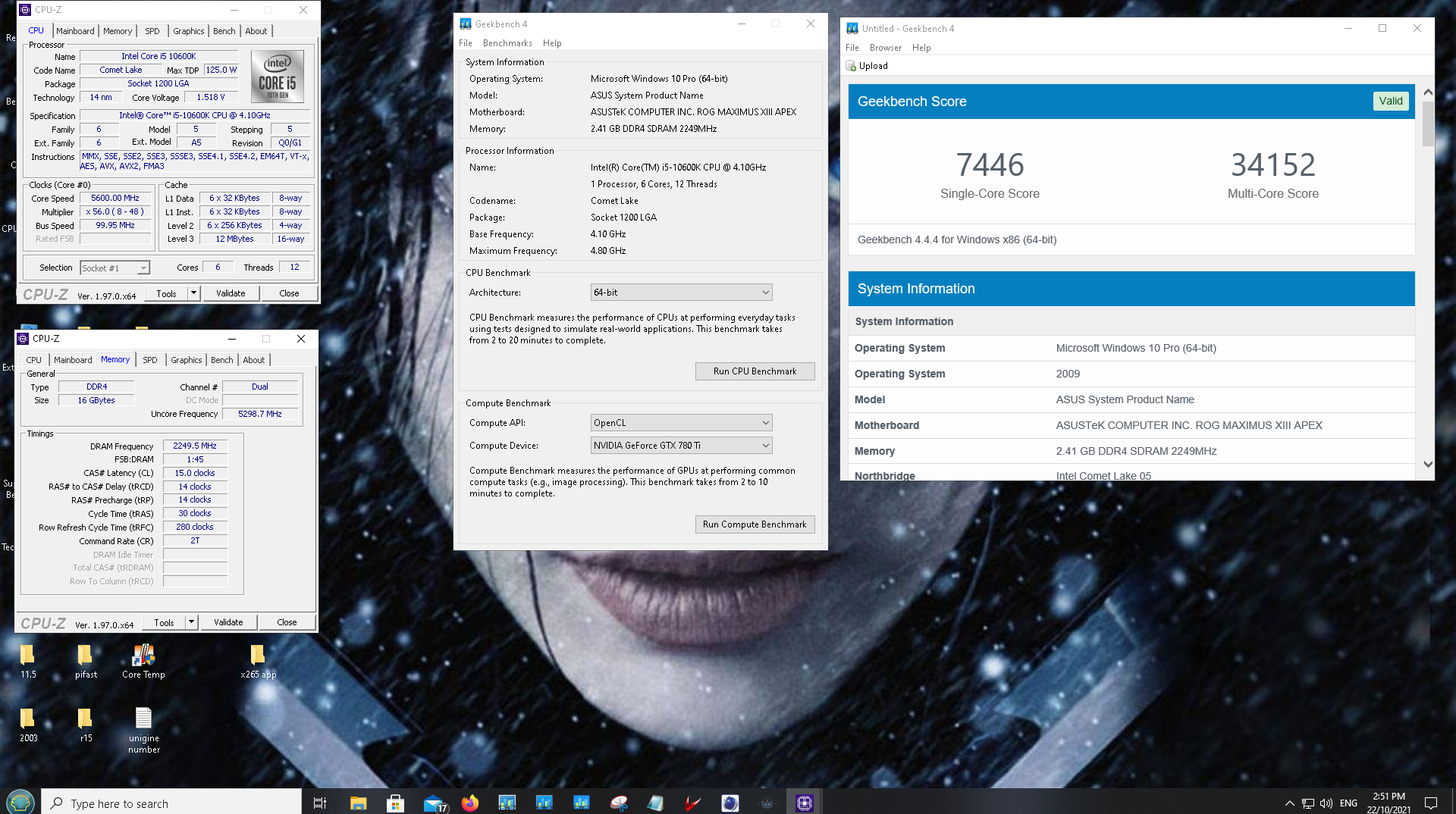The height and width of the screenshot is (814, 1456).
Task: Open Benchmarks menu in Geekbench 4
Action: pos(507,43)
